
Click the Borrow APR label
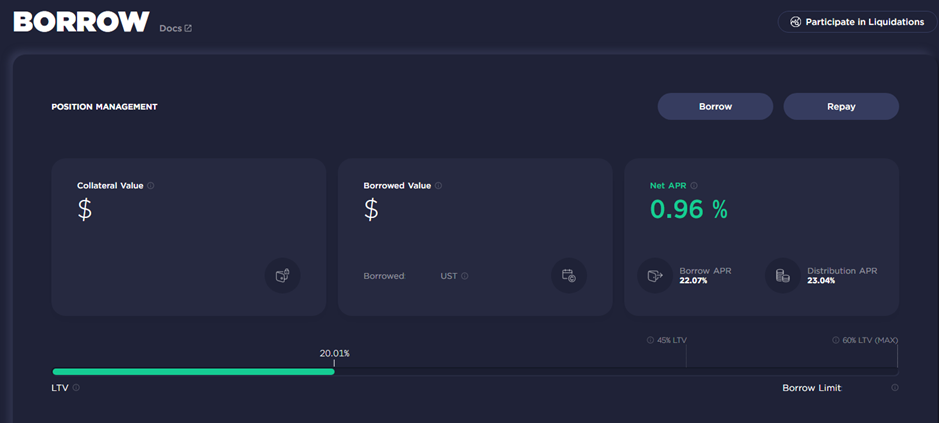(705, 271)
